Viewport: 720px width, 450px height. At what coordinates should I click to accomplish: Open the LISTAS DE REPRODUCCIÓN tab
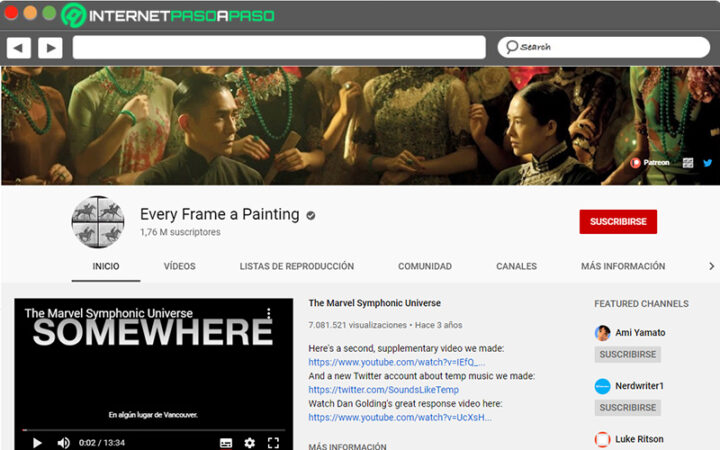coord(296,267)
